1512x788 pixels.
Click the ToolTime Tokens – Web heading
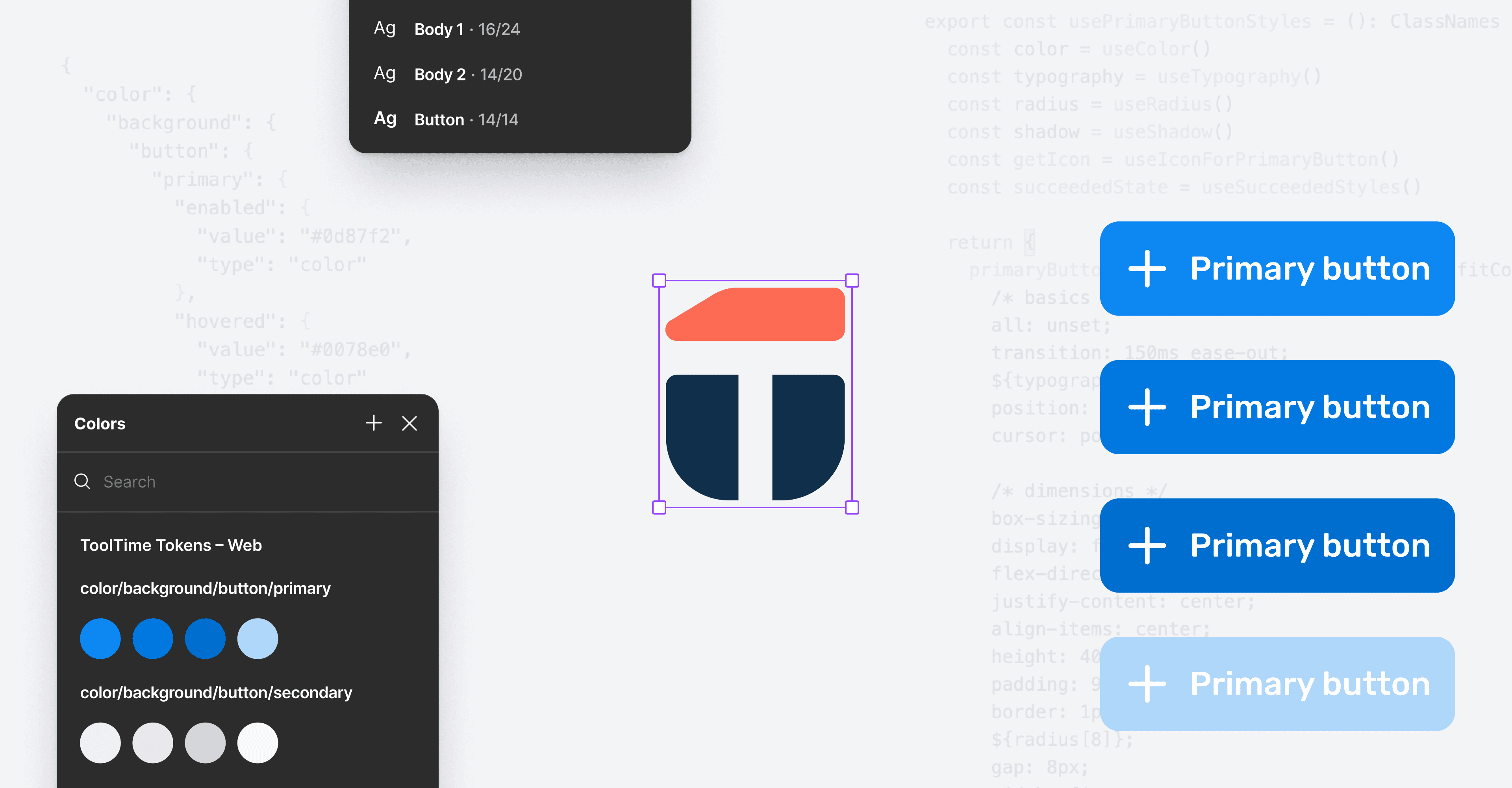coord(171,545)
